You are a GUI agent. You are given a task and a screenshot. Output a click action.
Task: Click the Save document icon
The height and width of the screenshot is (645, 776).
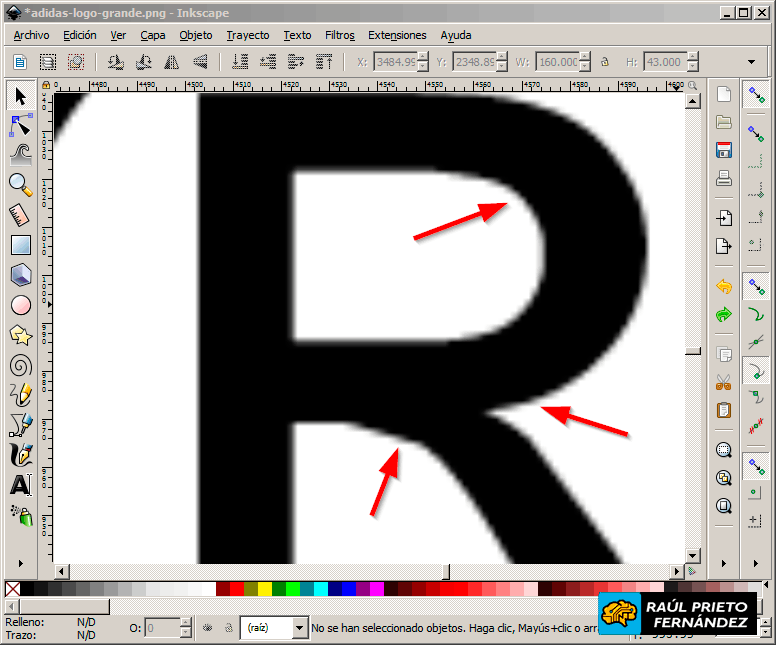point(724,150)
